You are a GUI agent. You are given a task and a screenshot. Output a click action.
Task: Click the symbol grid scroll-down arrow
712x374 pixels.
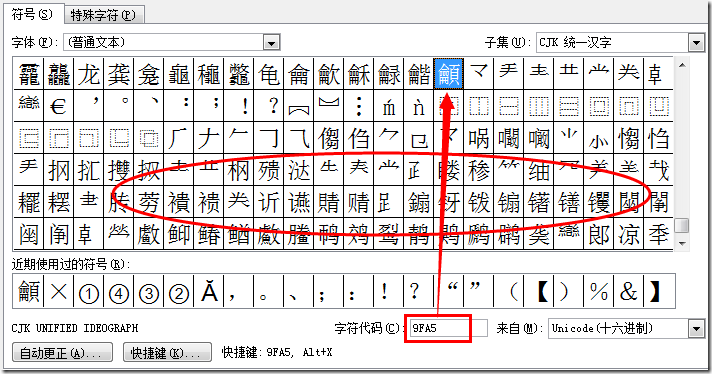point(682,243)
